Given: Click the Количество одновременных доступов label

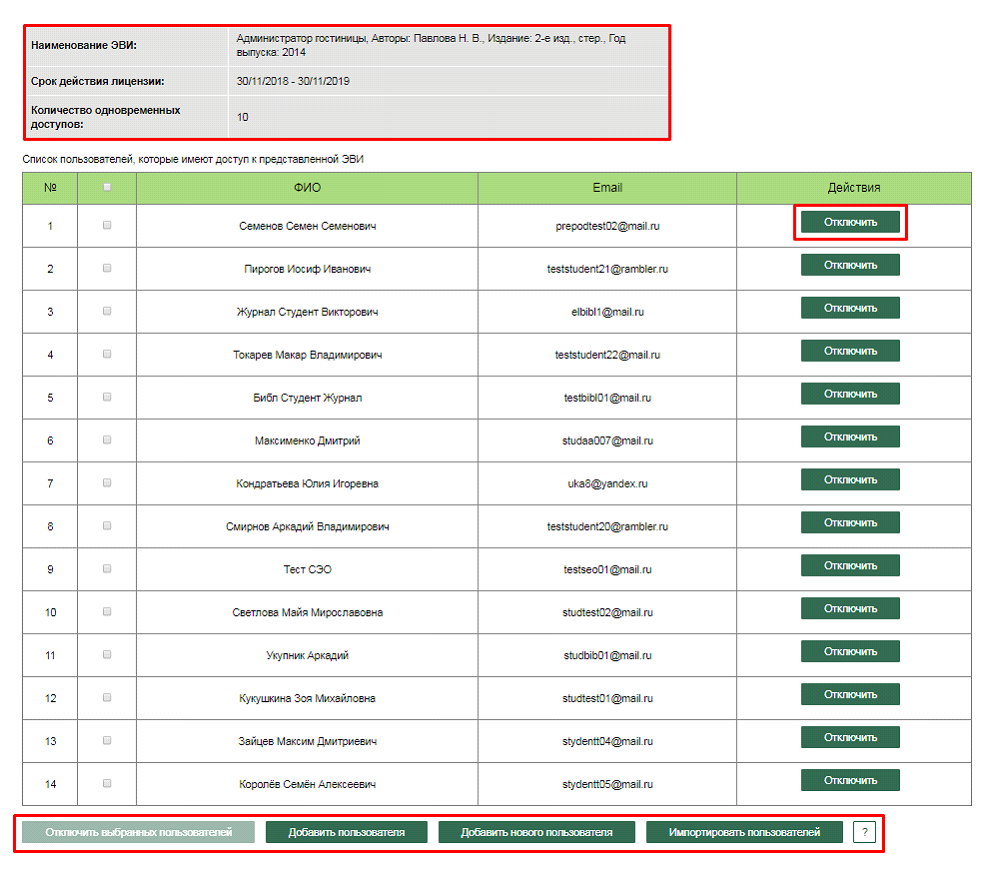Looking at the screenshot, I should [106, 118].
